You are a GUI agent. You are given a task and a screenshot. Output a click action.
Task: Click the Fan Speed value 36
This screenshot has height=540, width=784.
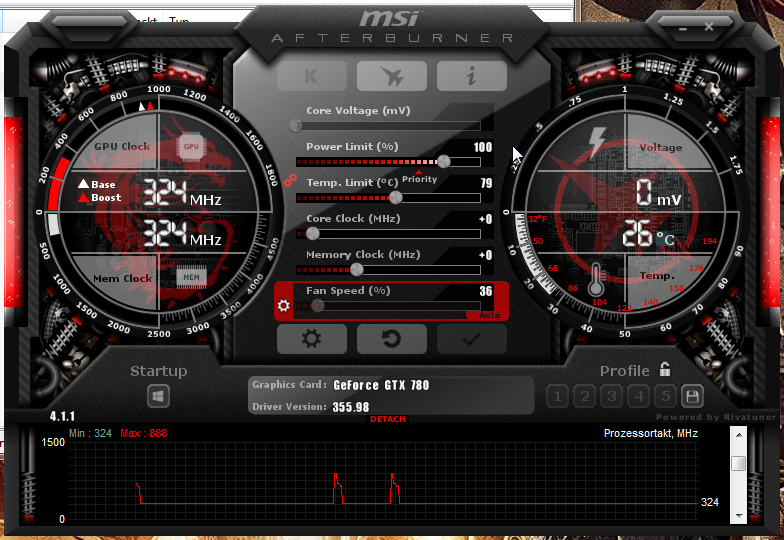pyautogui.click(x=486, y=291)
